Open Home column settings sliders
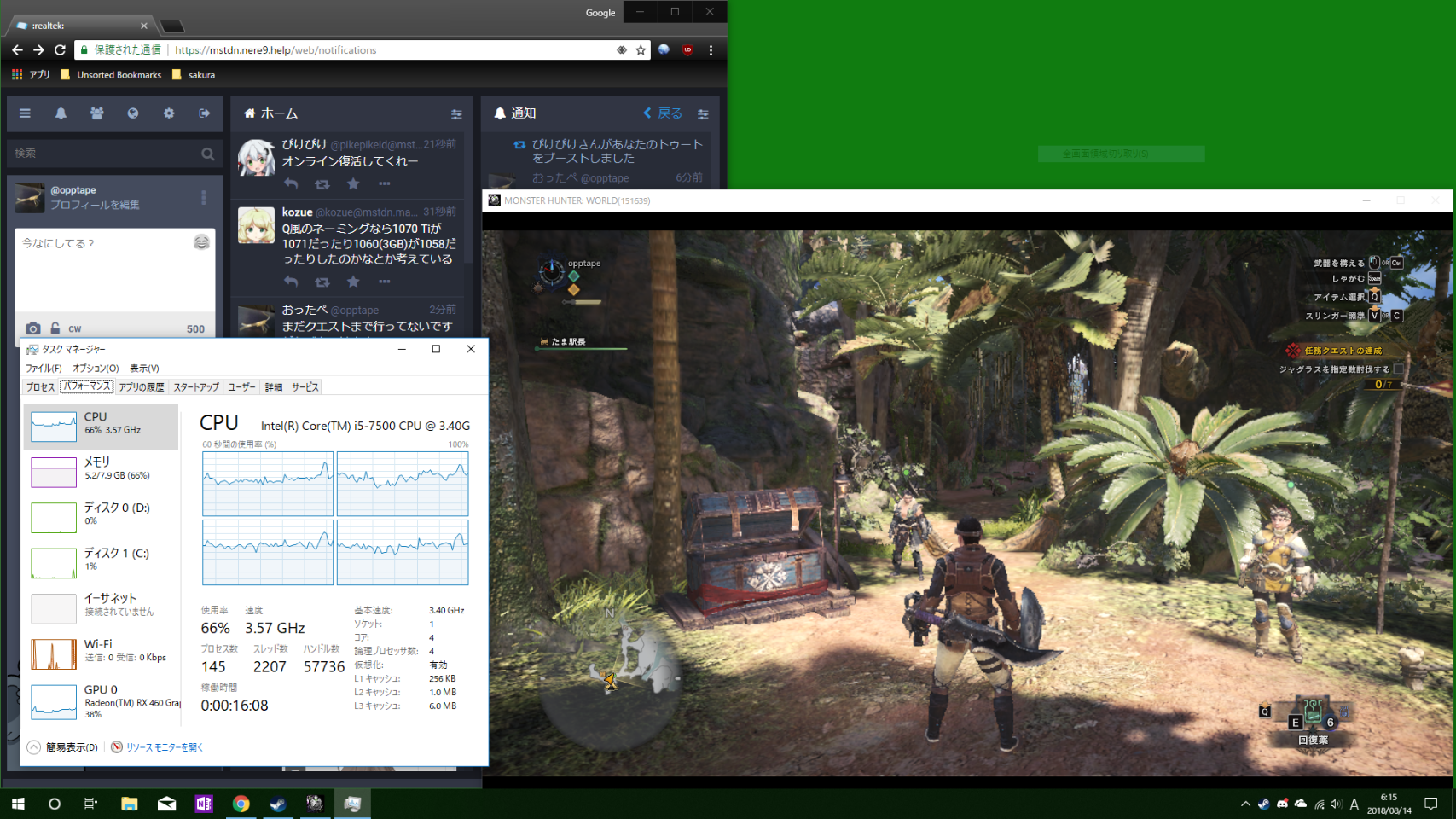1456x819 pixels. point(456,113)
